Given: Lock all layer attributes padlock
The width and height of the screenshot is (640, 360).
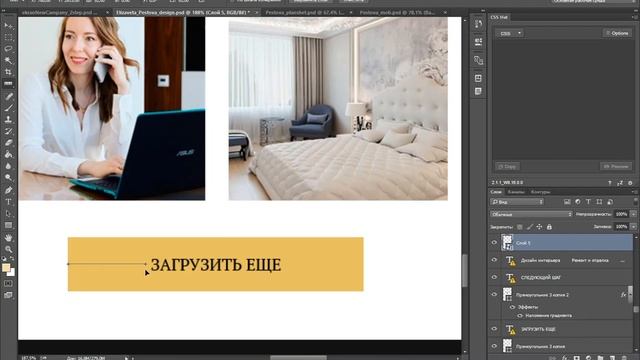Looking at the screenshot, I should tap(549, 227).
